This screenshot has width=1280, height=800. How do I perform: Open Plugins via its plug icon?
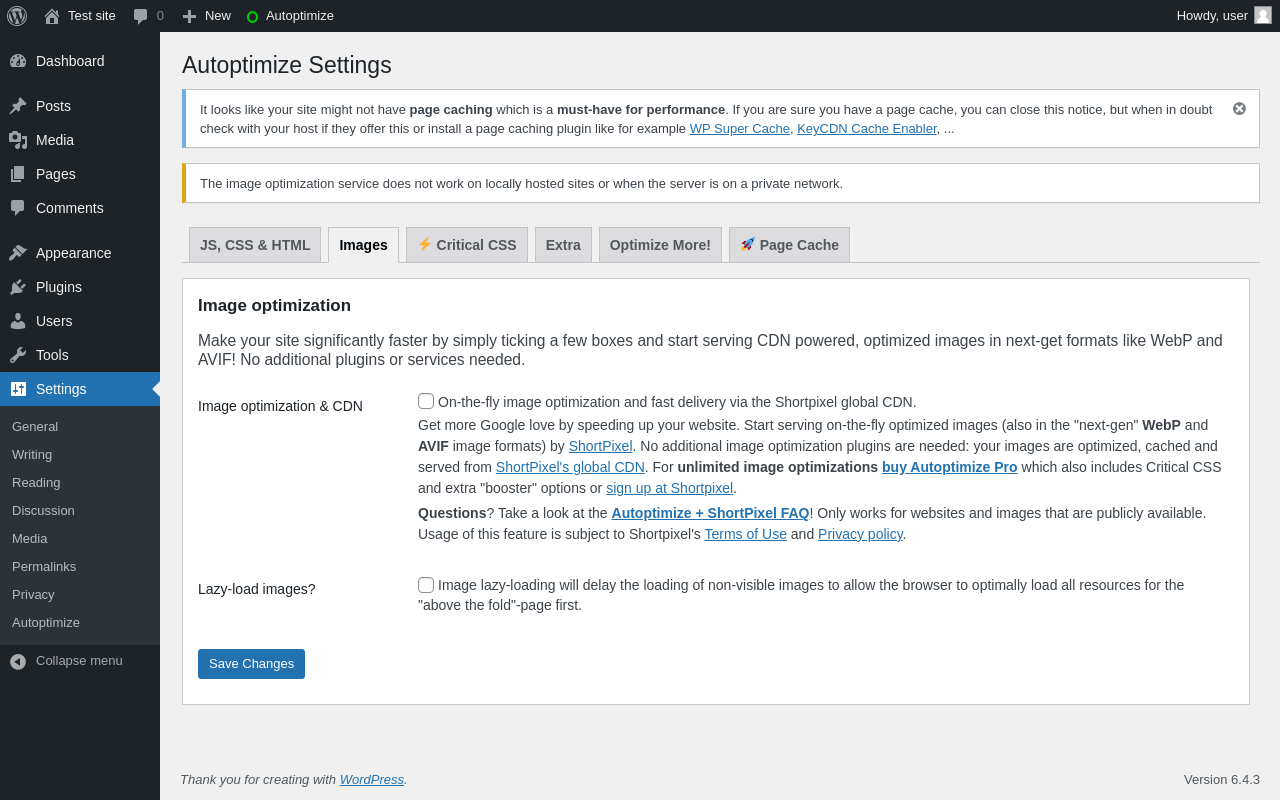point(18,287)
